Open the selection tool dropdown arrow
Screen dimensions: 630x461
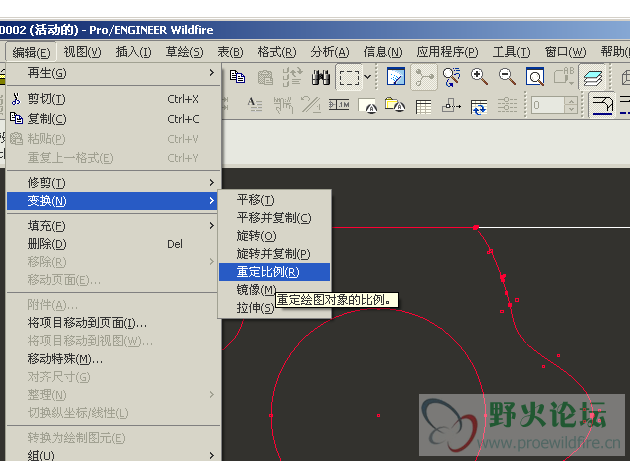click(367, 76)
